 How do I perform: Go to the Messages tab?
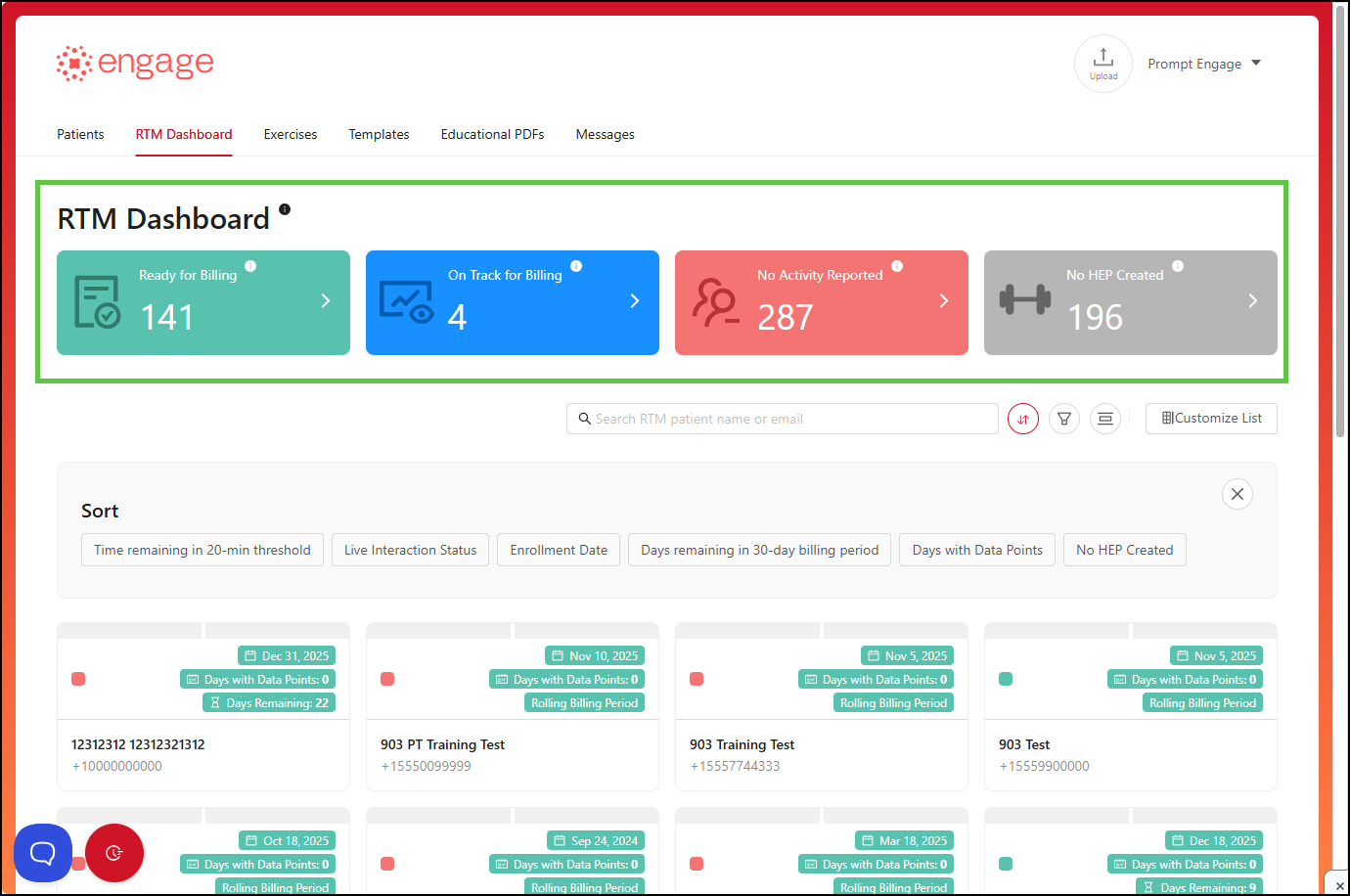605,134
